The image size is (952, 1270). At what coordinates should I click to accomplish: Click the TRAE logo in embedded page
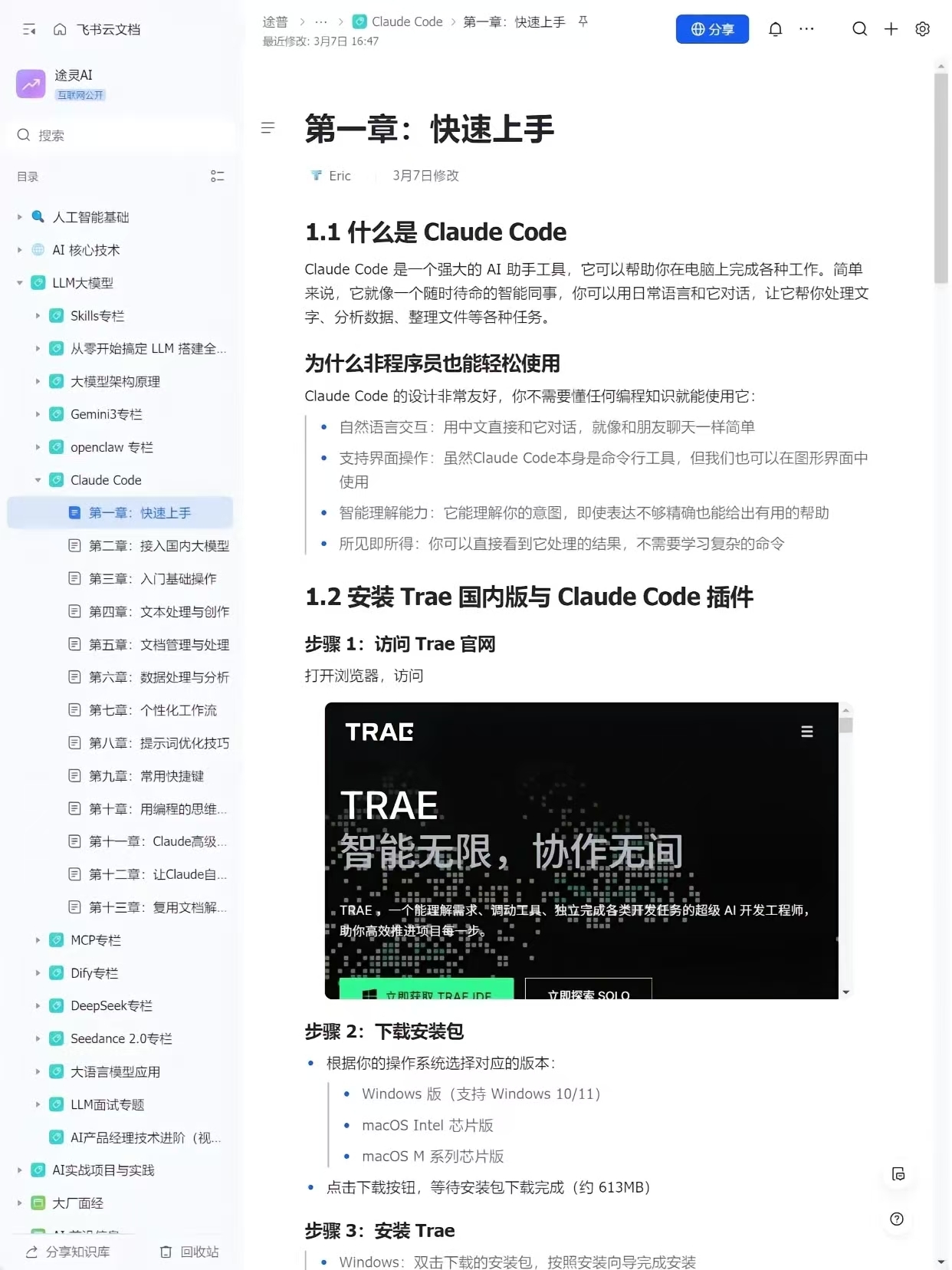point(379,732)
